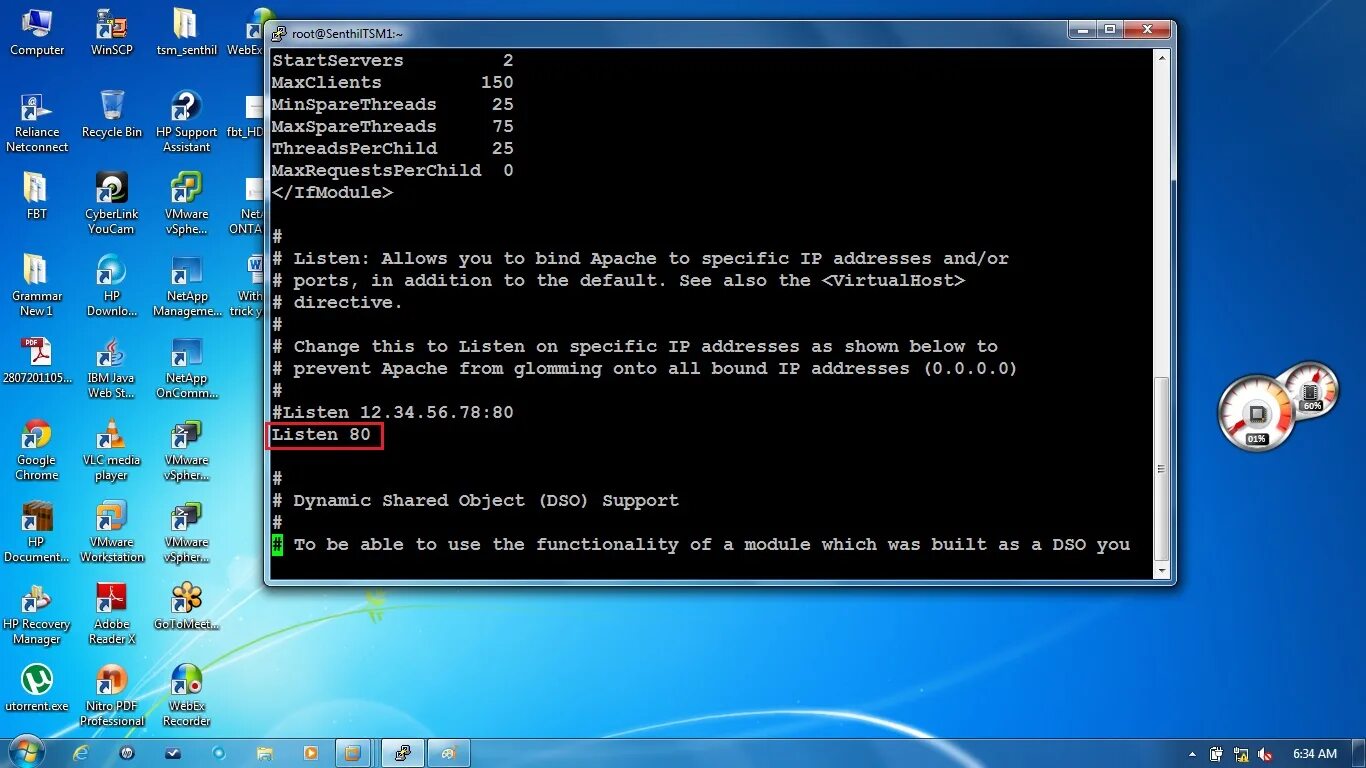Open the 2807201105 PDF file

tap(37, 360)
